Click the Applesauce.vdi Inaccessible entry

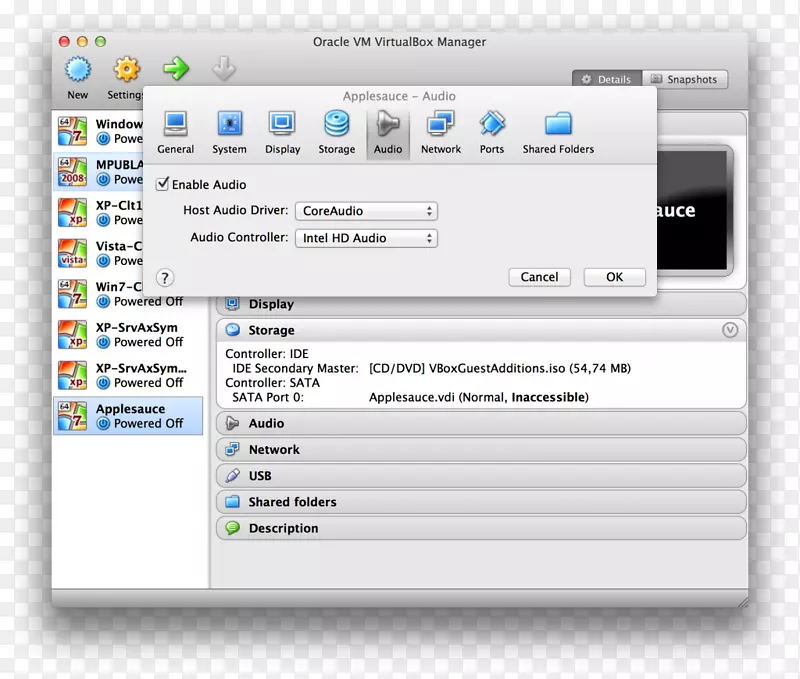[479, 397]
